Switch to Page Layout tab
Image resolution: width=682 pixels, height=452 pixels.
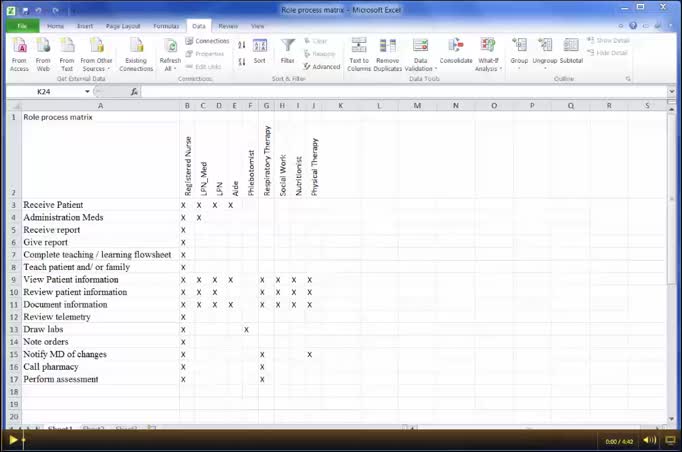123,26
